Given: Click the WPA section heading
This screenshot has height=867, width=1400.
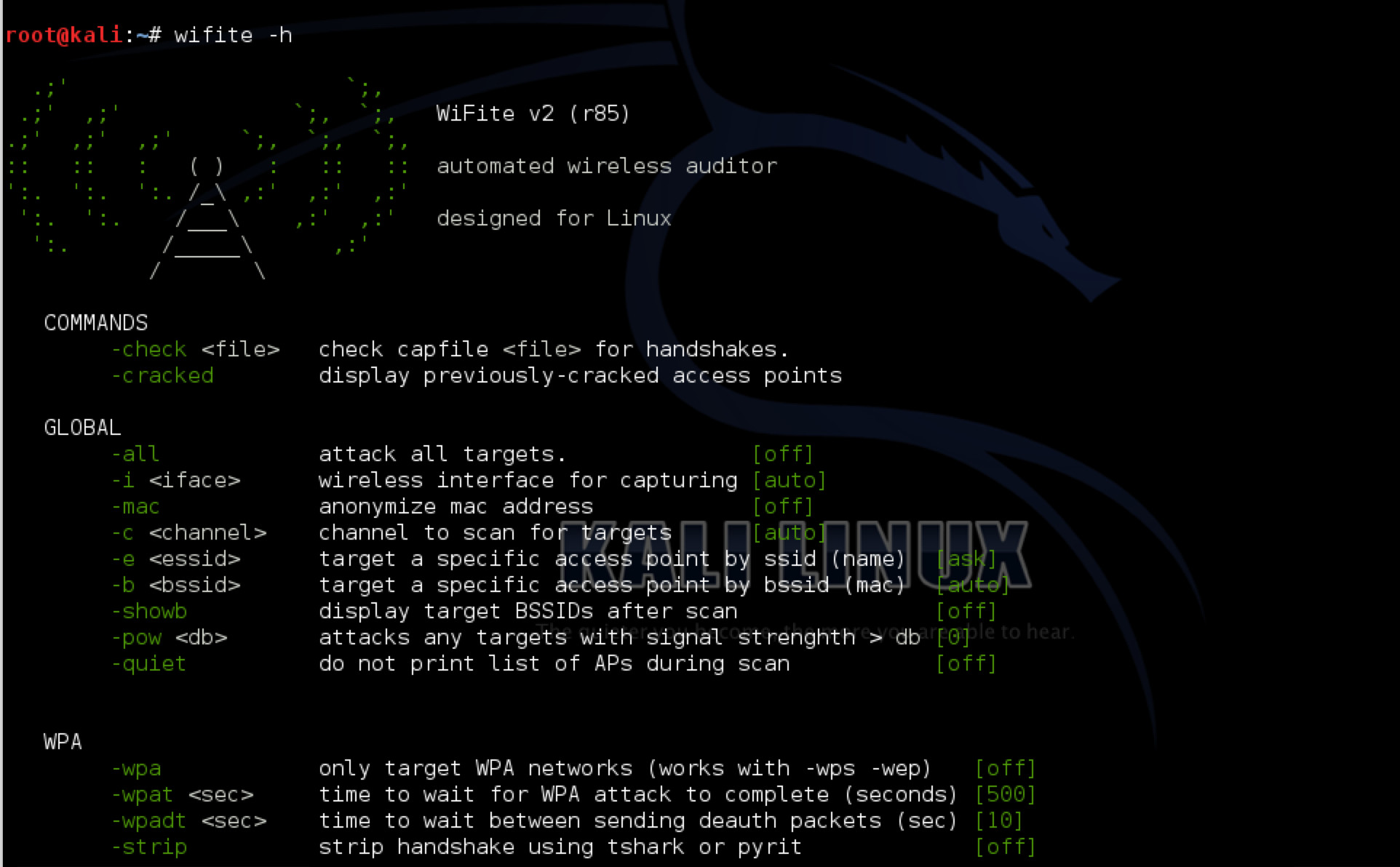Looking at the screenshot, I should [x=63, y=742].
